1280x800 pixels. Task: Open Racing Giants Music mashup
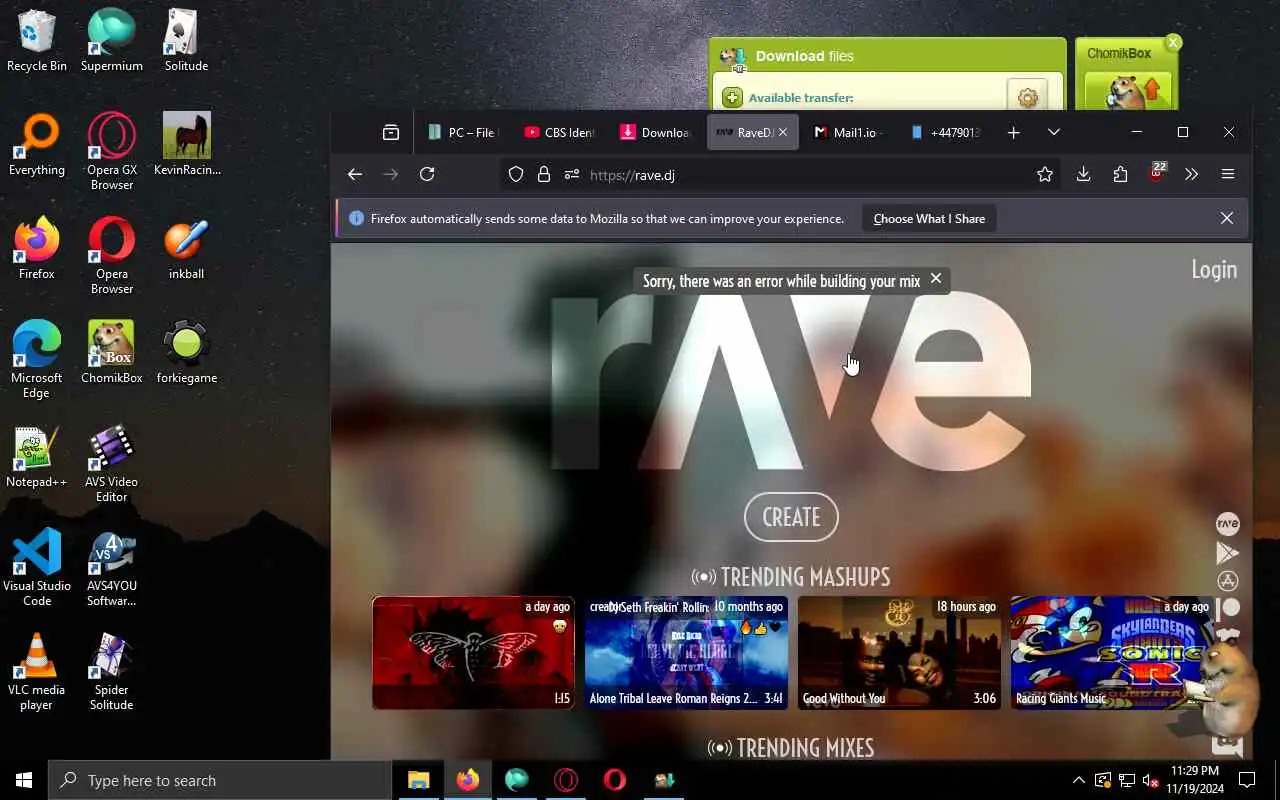point(1112,652)
